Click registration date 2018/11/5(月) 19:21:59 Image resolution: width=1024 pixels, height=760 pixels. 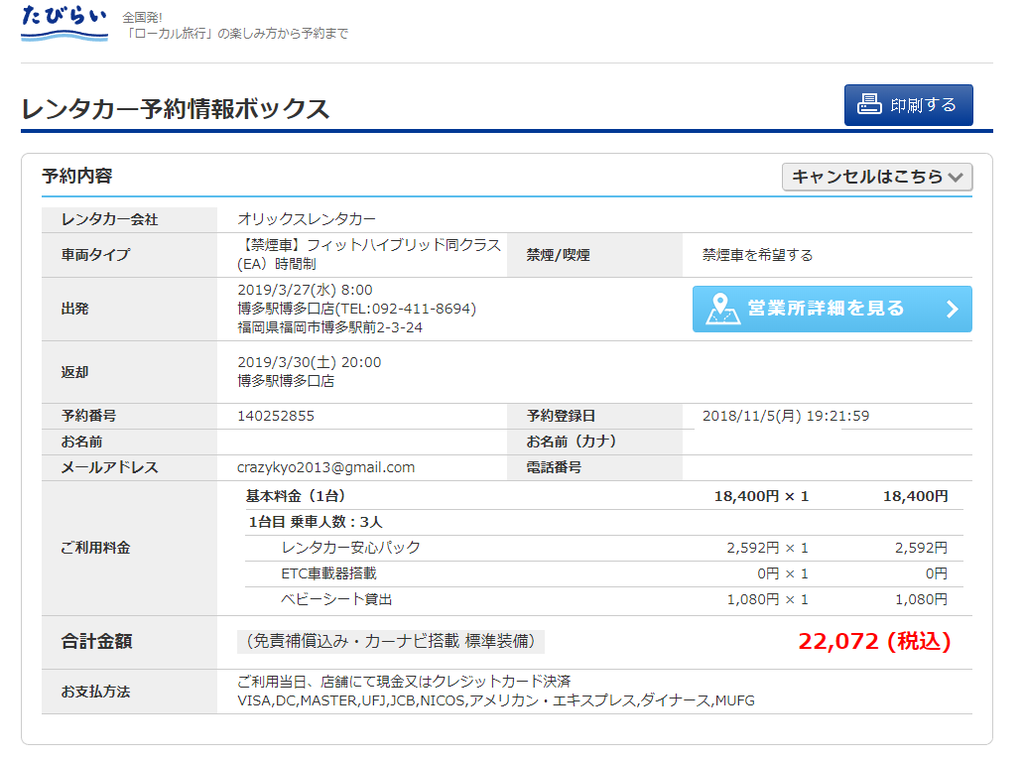tap(786, 416)
